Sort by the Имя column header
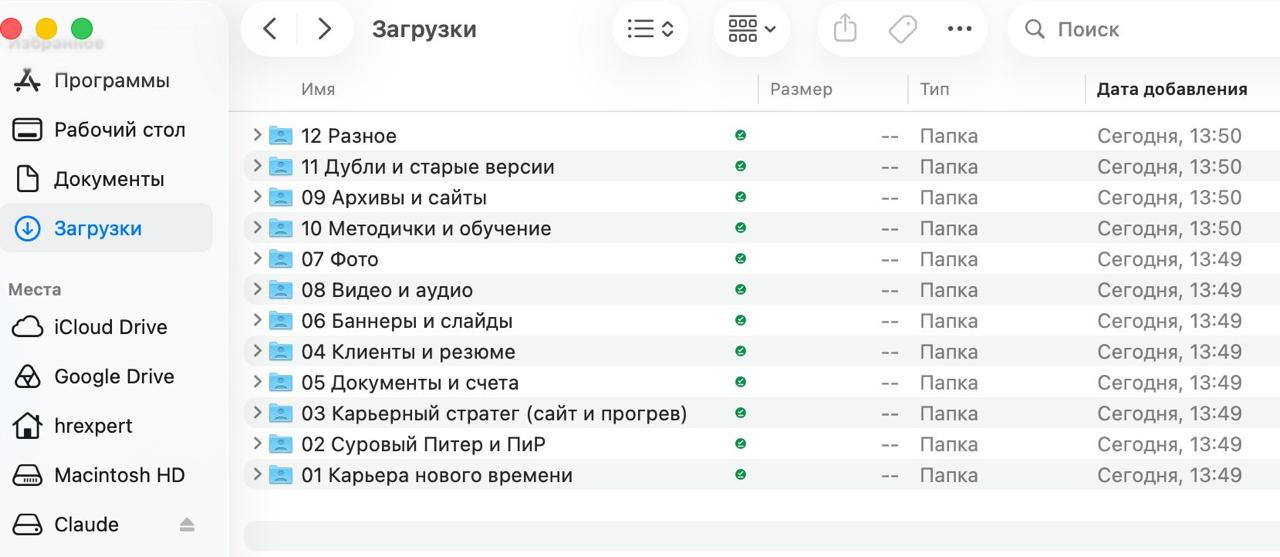The image size is (1280, 557). 318,89
